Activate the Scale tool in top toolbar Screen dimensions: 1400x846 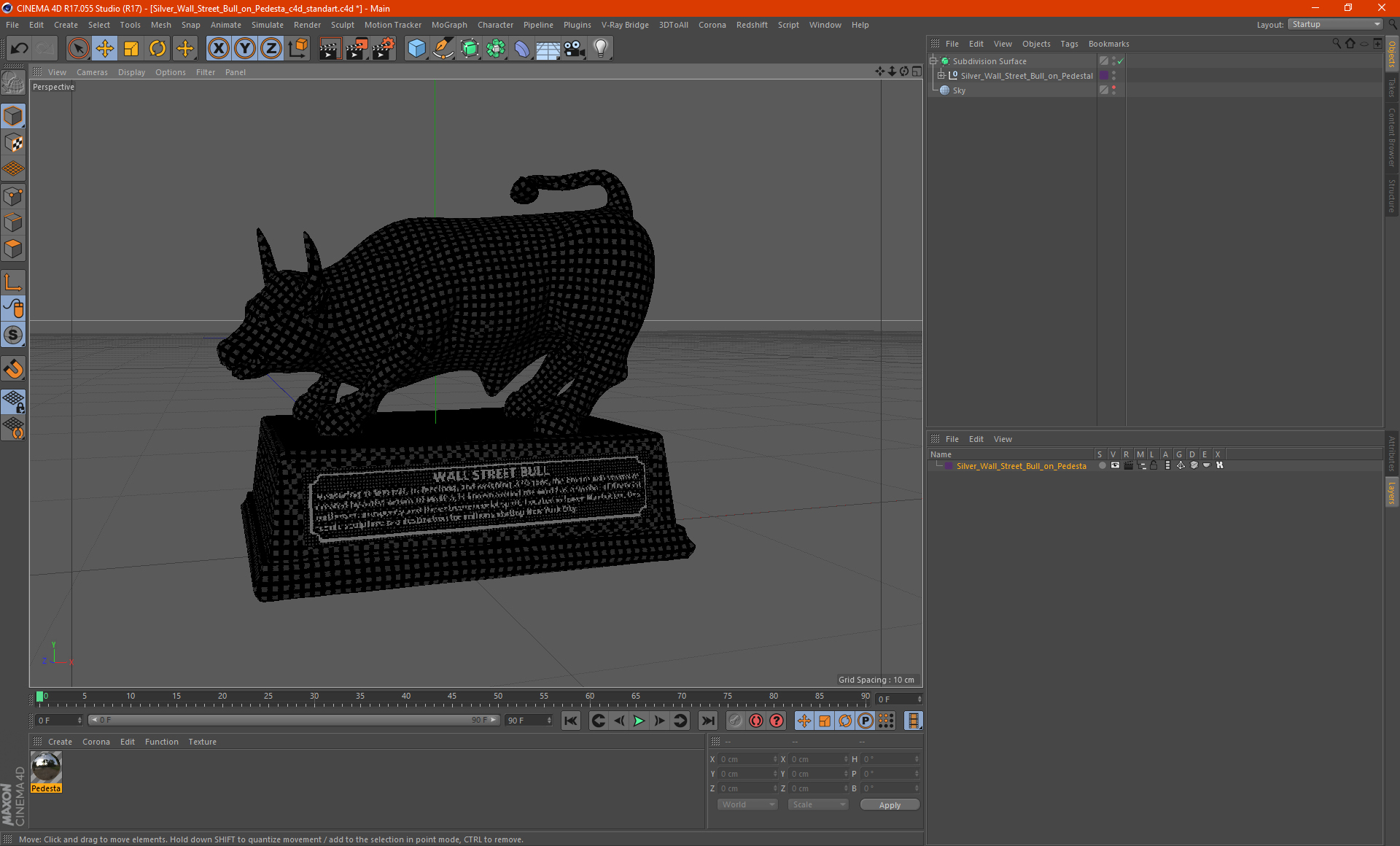coord(131,49)
